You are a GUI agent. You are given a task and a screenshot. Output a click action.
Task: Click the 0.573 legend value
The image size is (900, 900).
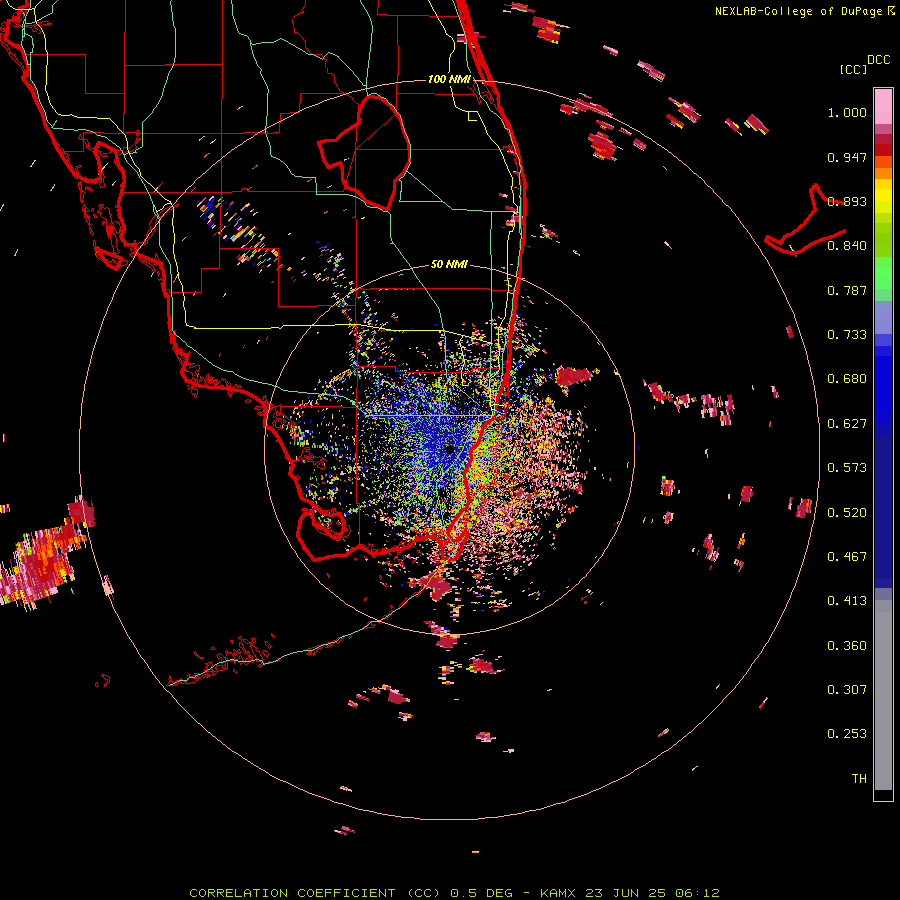coord(847,468)
